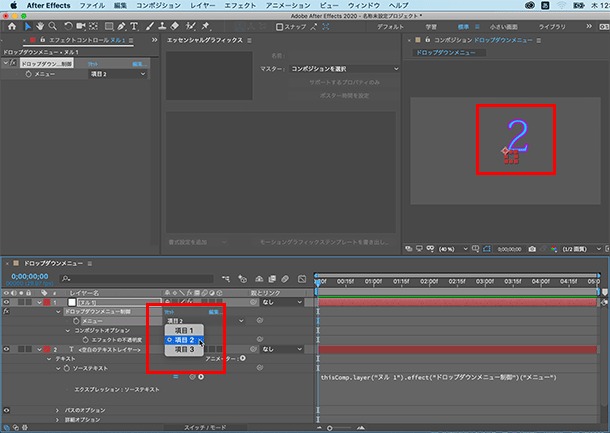
Task: Expand the パスのオプション group
Action: pos(58,410)
